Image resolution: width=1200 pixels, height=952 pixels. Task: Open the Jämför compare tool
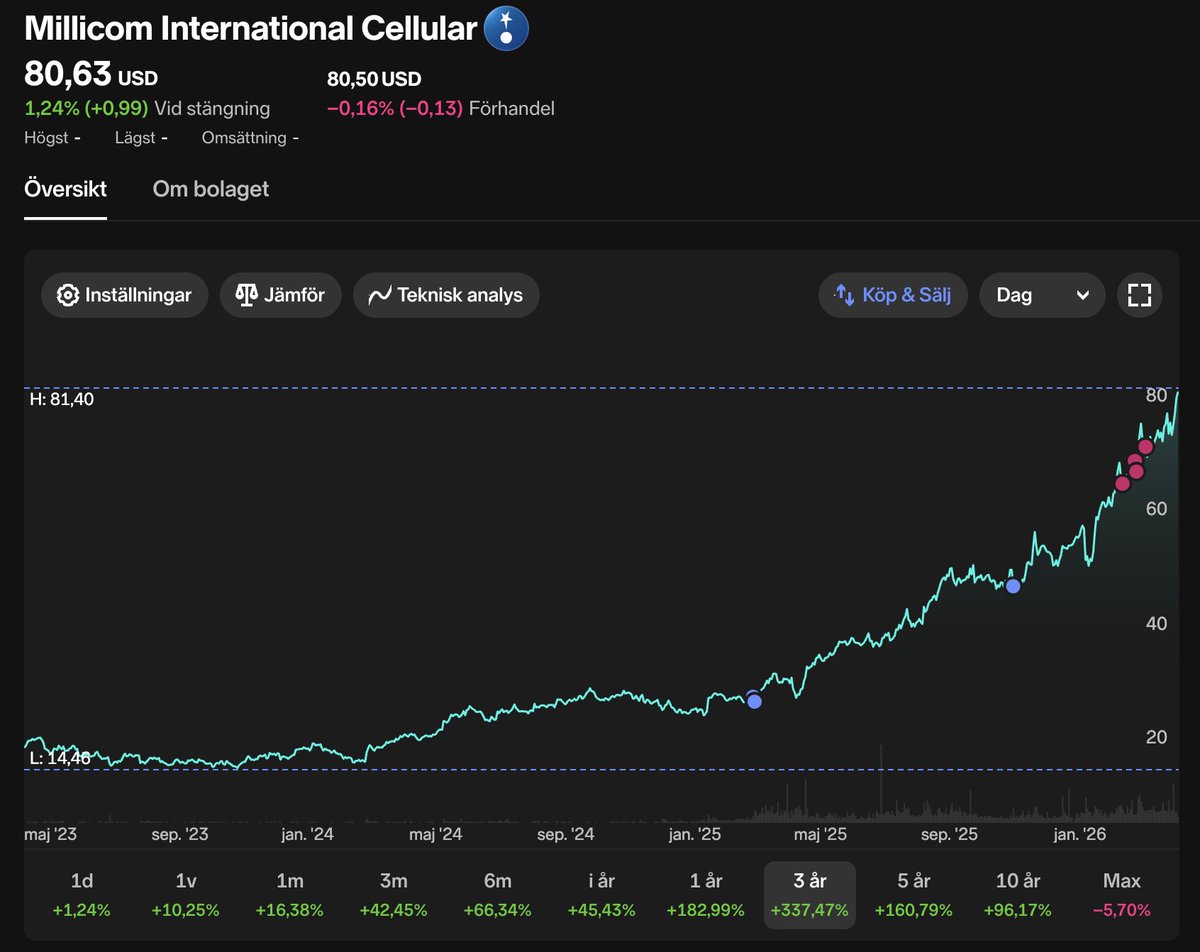[x=280, y=295]
